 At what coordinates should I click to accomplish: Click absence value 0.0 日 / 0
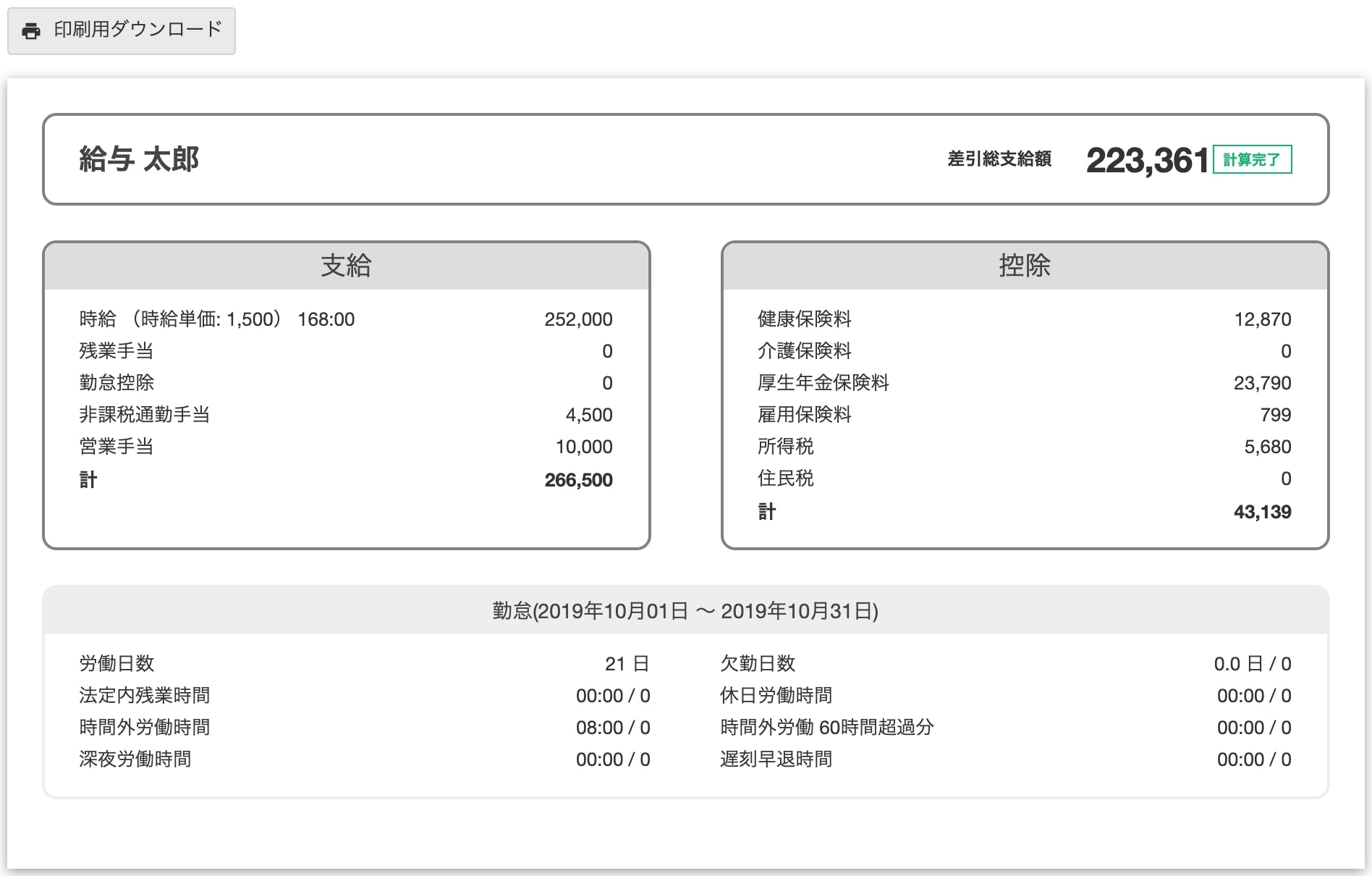coord(1253,664)
